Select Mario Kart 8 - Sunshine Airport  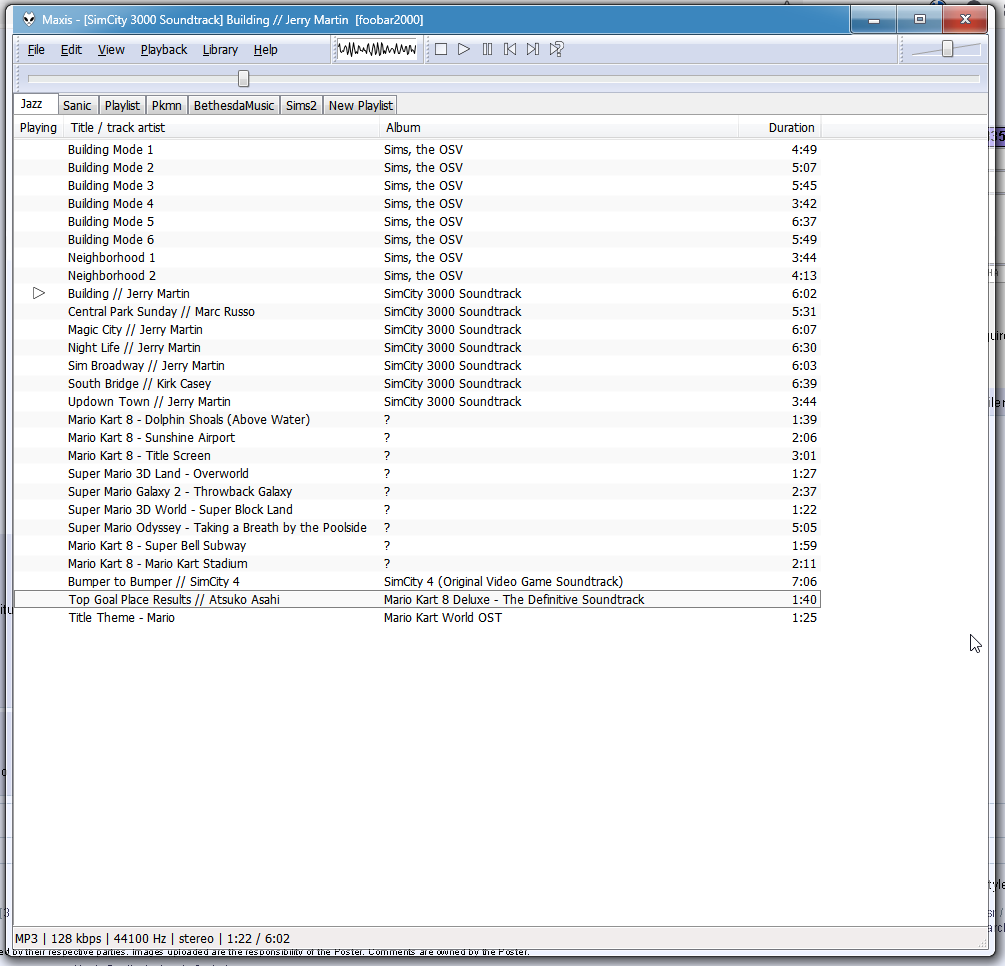417,437
